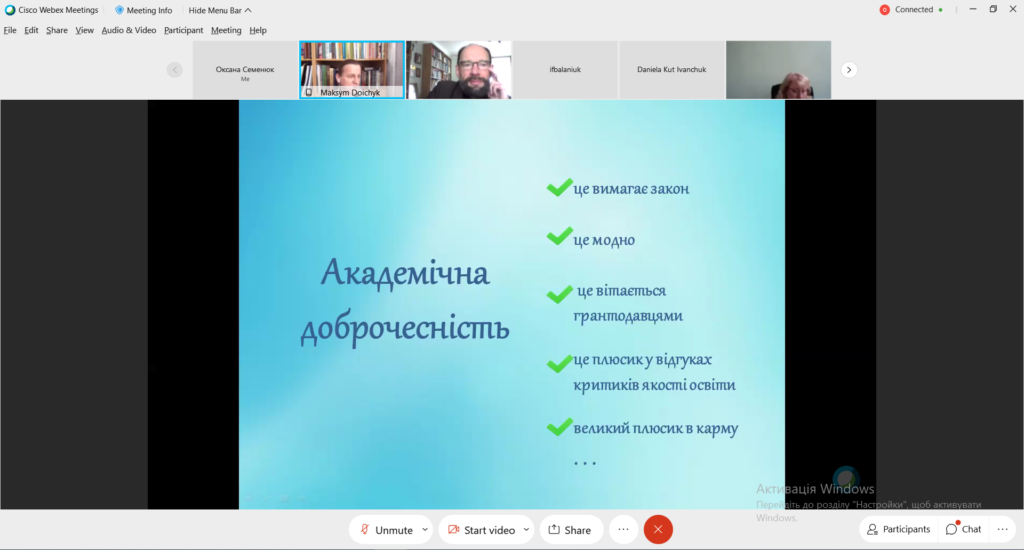This screenshot has height=550, width=1024.
Task: Expand video options arrow beside Start video
Action: tap(526, 529)
